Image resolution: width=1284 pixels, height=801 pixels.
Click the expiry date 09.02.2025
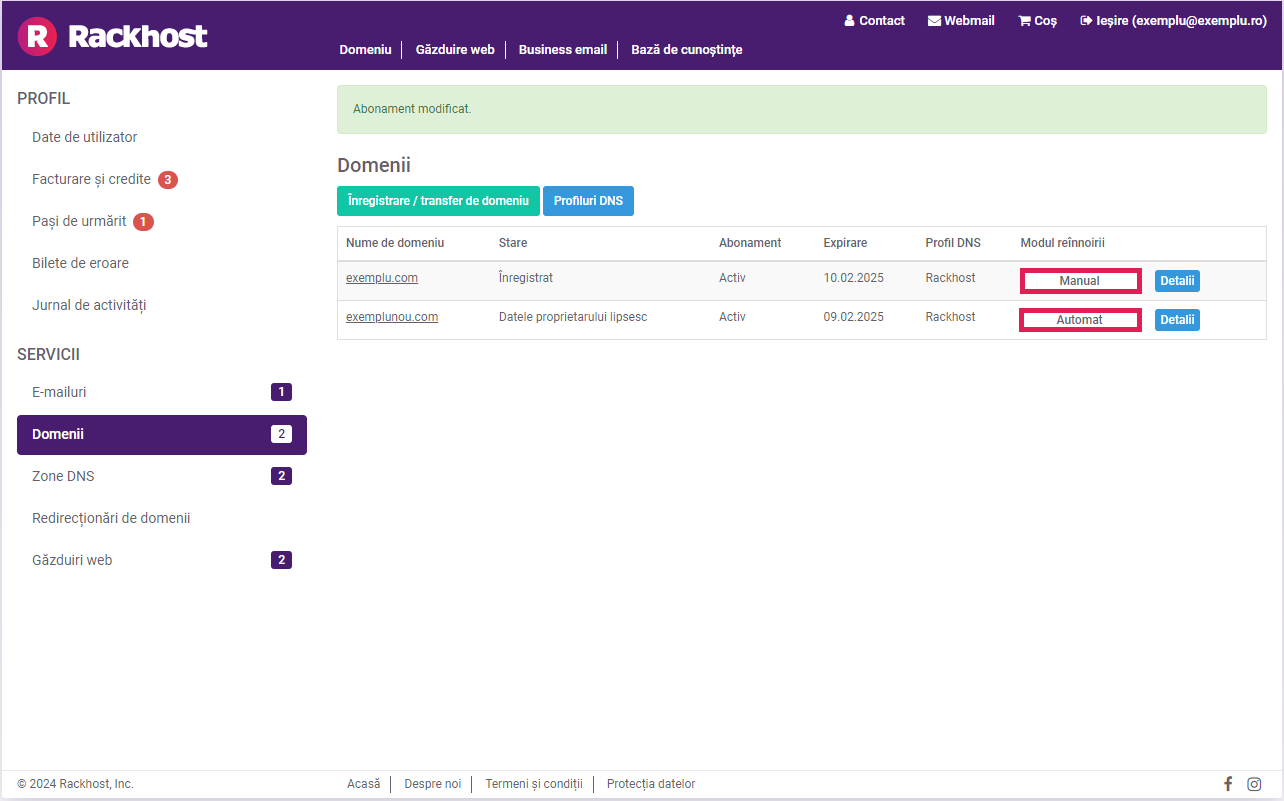[854, 317]
